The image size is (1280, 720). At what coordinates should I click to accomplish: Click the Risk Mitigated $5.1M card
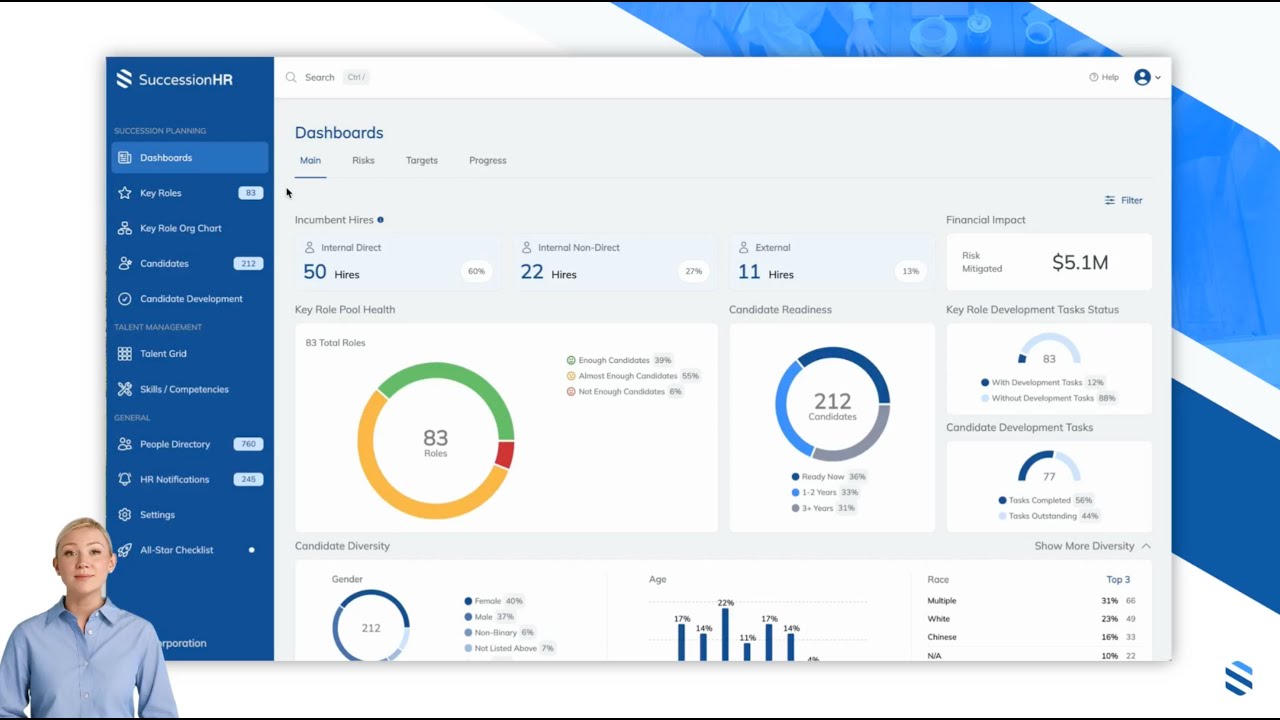(x=1049, y=262)
